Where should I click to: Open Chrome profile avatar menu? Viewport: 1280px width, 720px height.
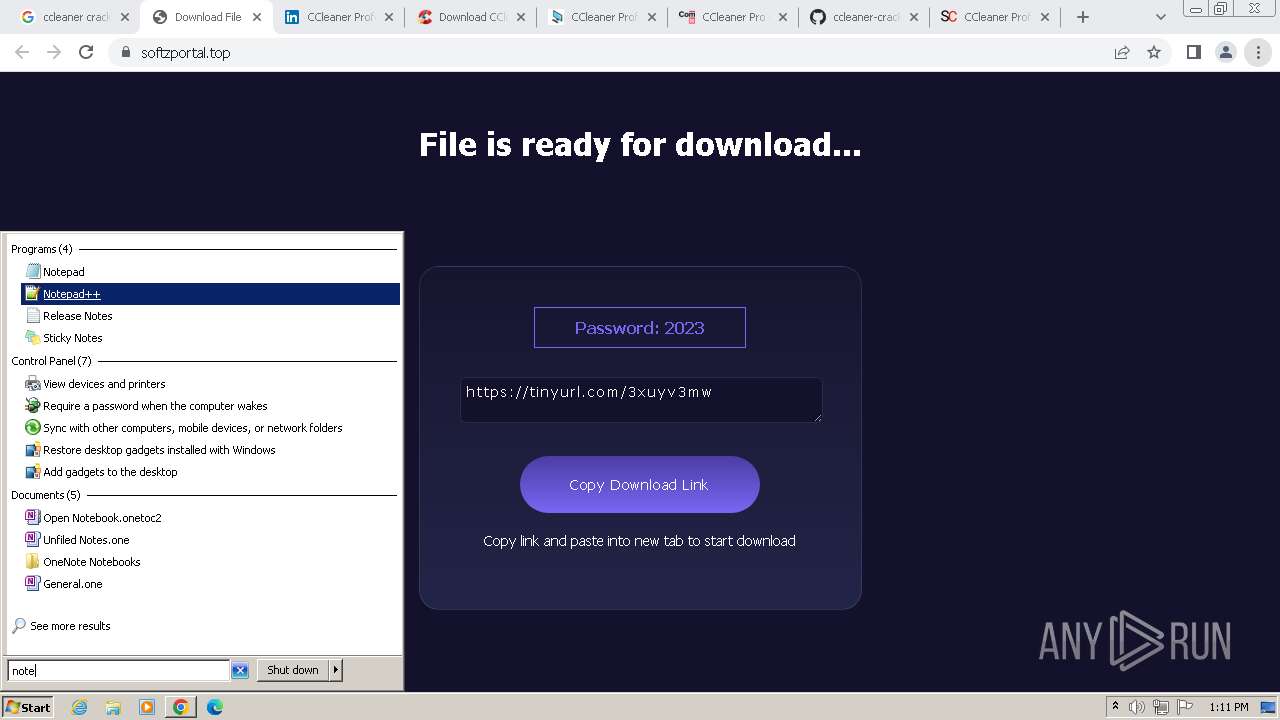point(1225,53)
